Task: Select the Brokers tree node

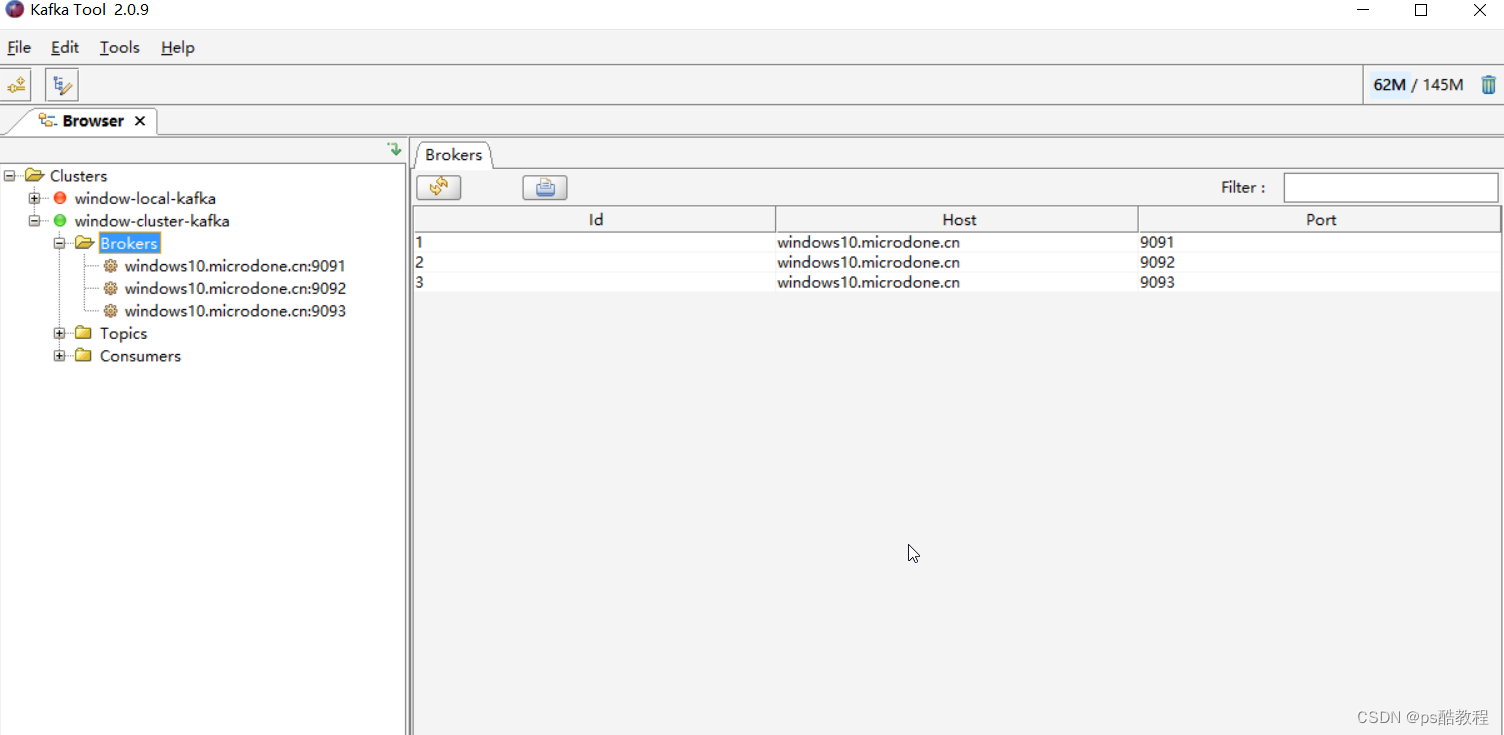Action: pos(129,243)
